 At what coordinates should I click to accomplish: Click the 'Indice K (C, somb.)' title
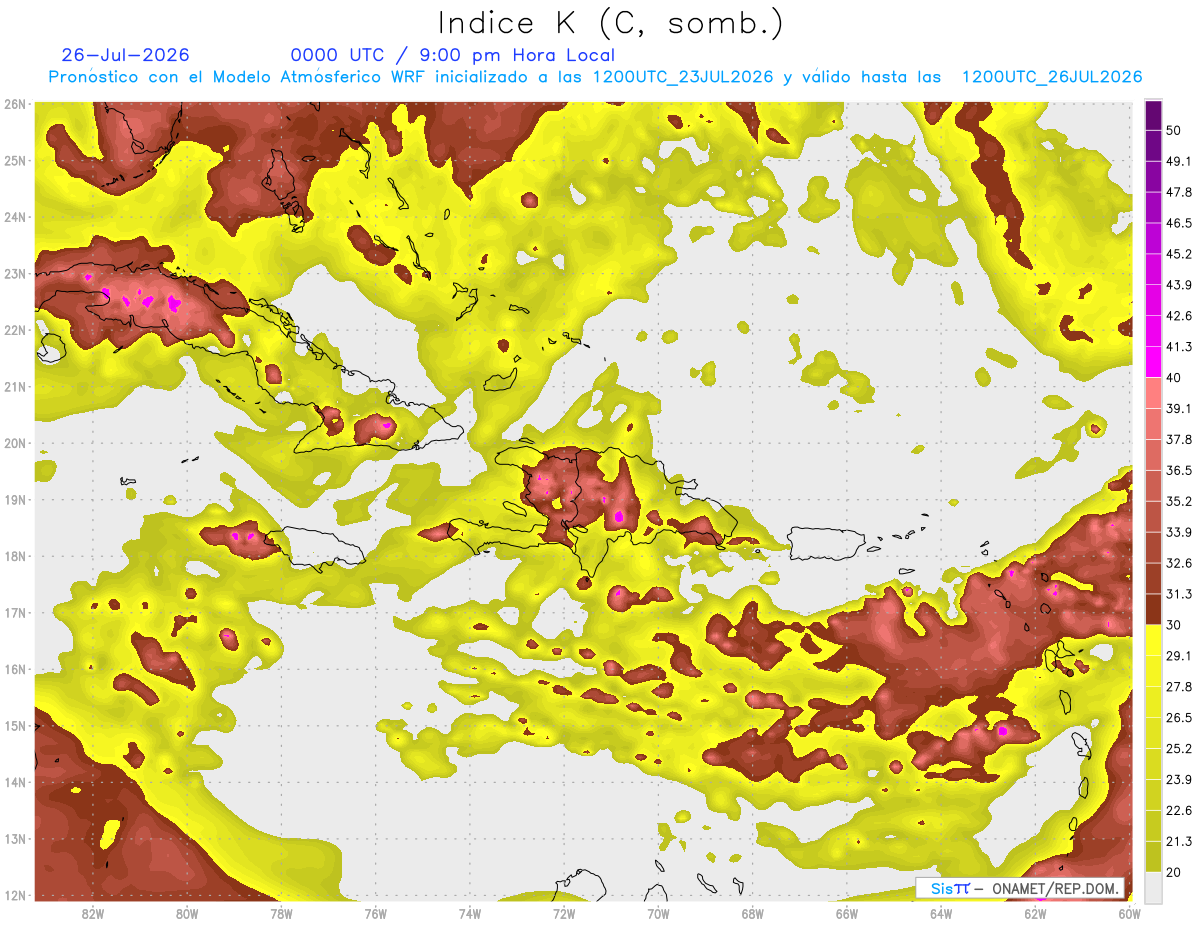pos(610,23)
